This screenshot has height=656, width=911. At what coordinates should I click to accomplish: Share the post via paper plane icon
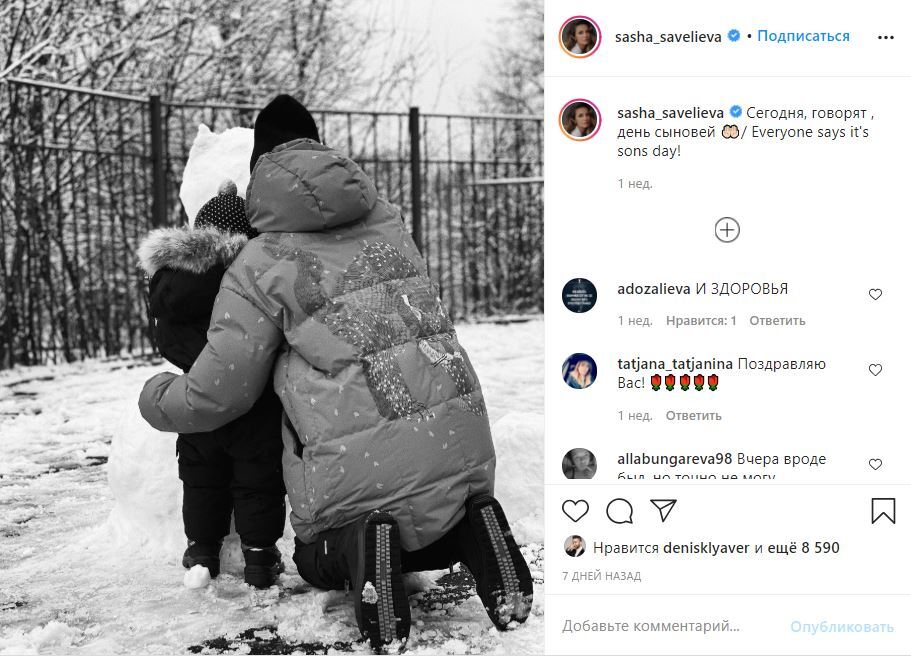point(663,510)
